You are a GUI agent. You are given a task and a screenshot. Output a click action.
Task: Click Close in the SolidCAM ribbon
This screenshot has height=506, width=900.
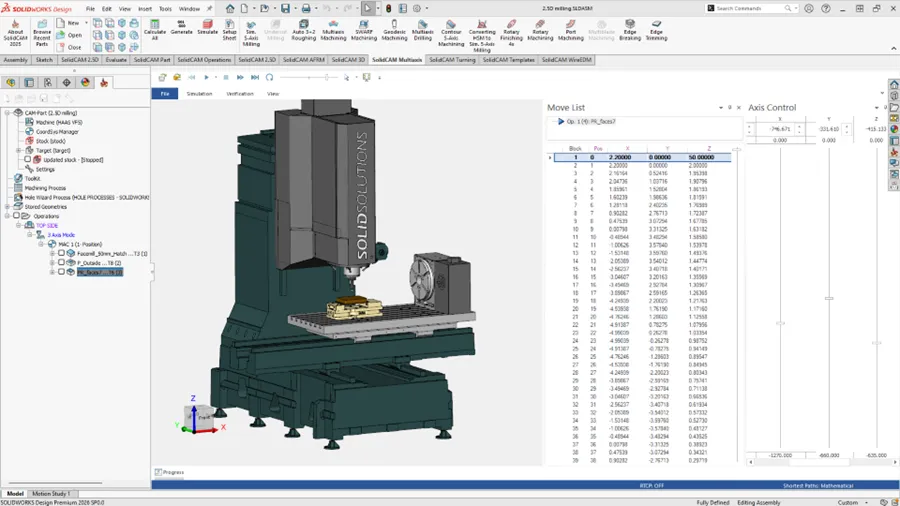click(69, 47)
